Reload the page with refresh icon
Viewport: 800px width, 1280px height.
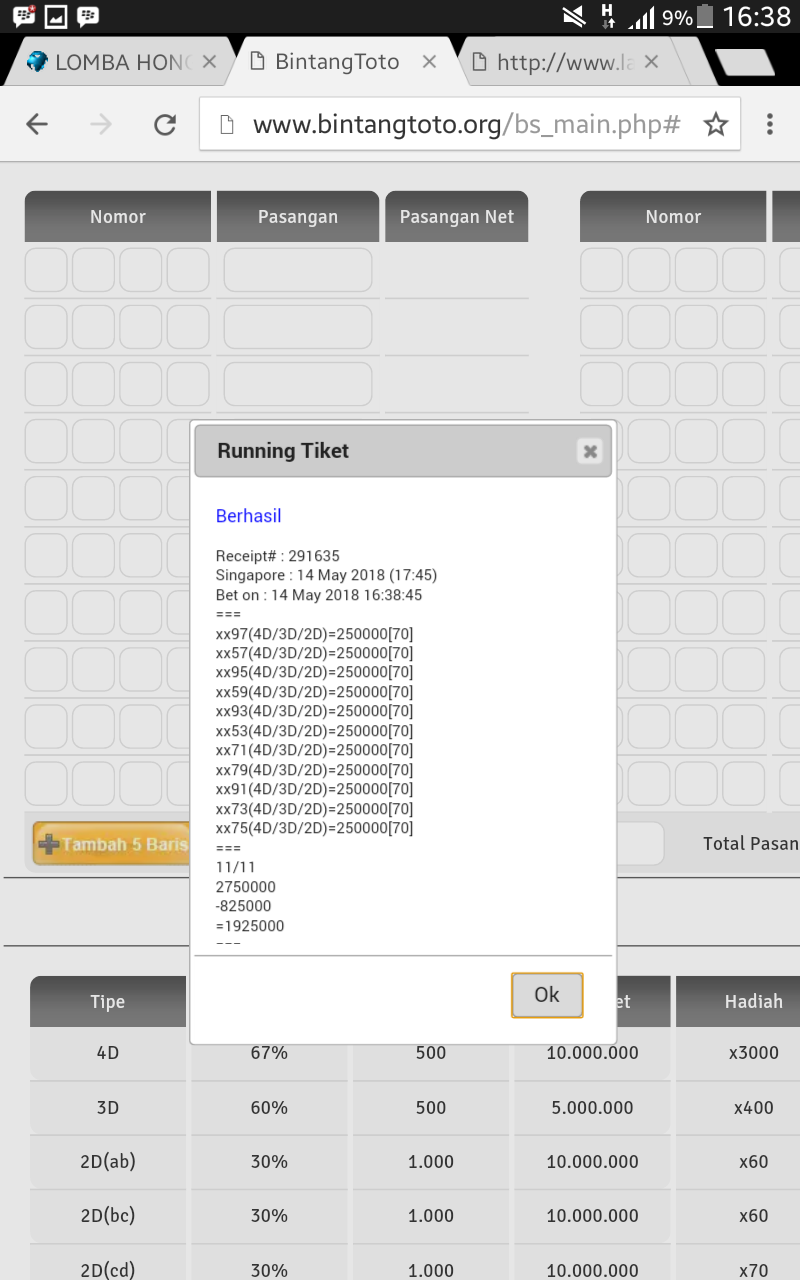coord(165,124)
